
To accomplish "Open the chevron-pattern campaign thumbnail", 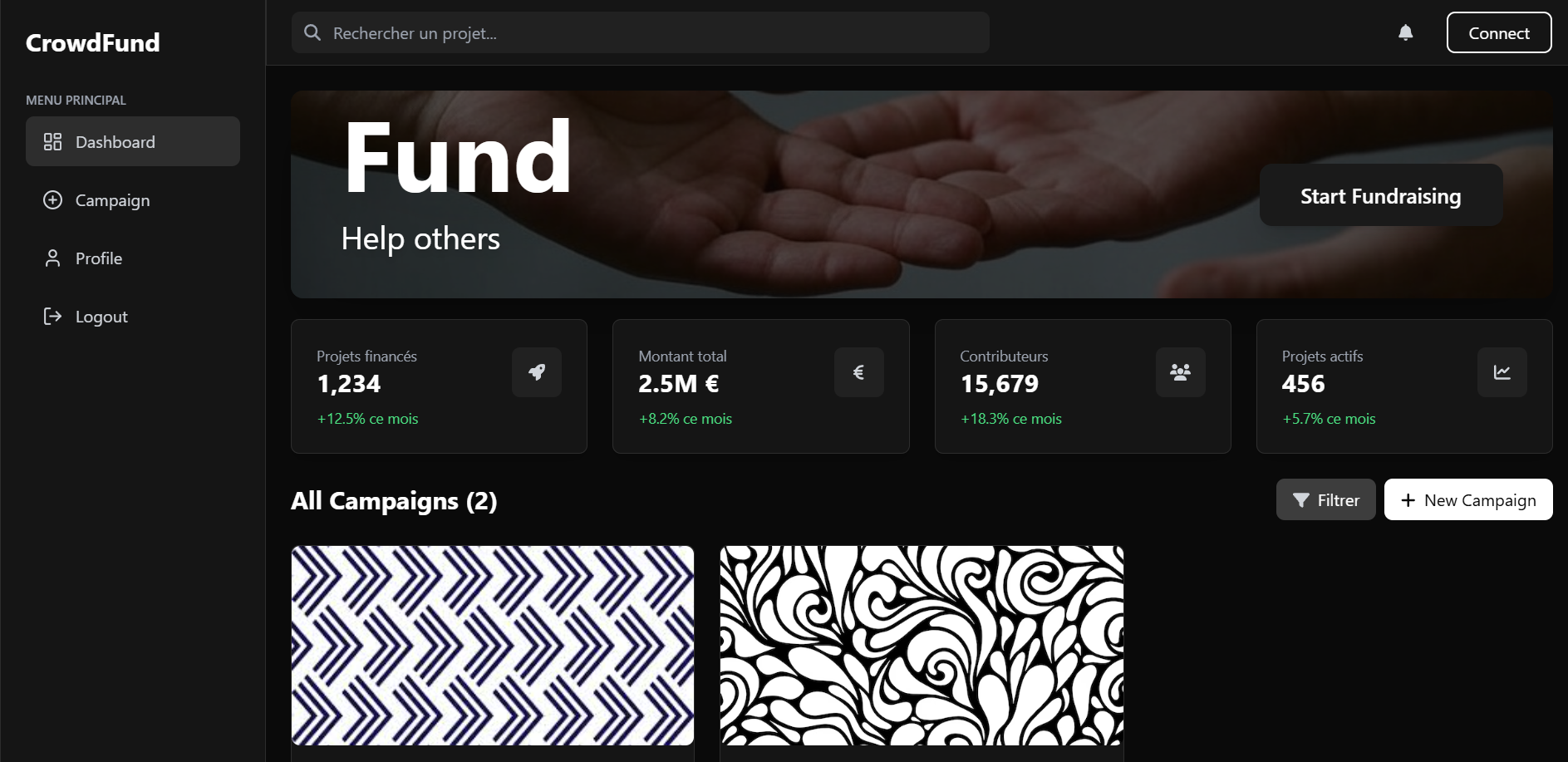I will [x=493, y=646].
